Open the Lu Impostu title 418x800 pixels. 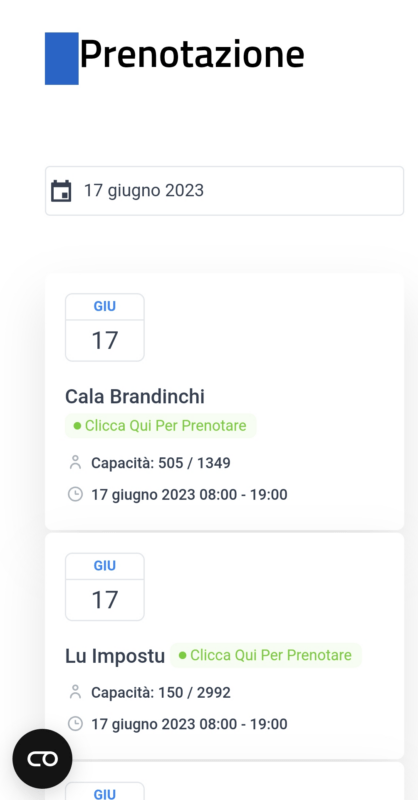[x=115, y=656]
